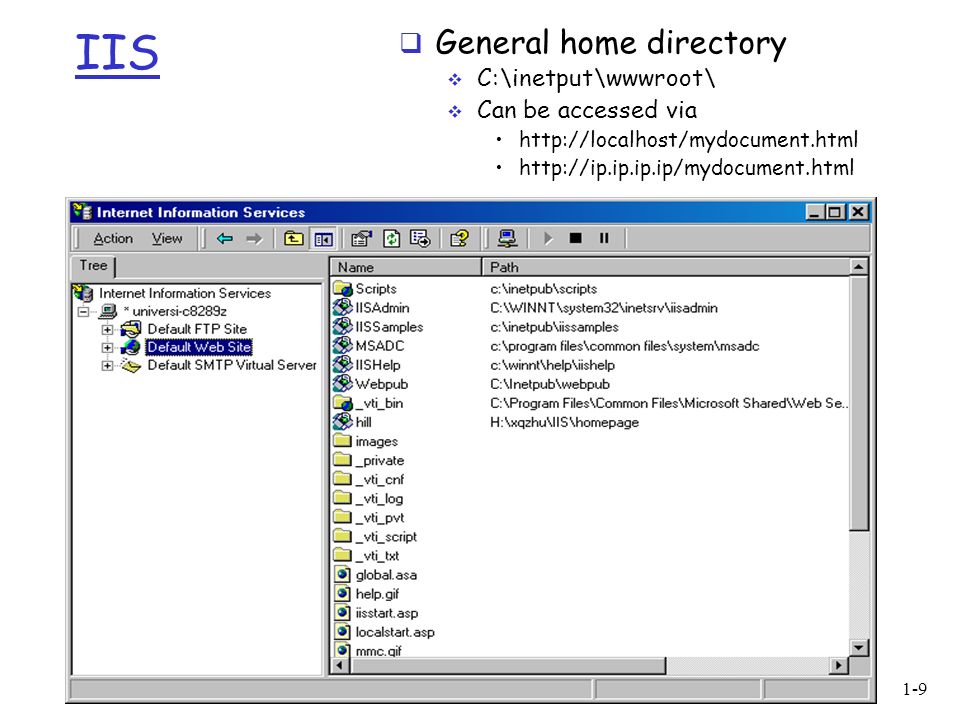Click the add computer toolbar icon

[507, 238]
